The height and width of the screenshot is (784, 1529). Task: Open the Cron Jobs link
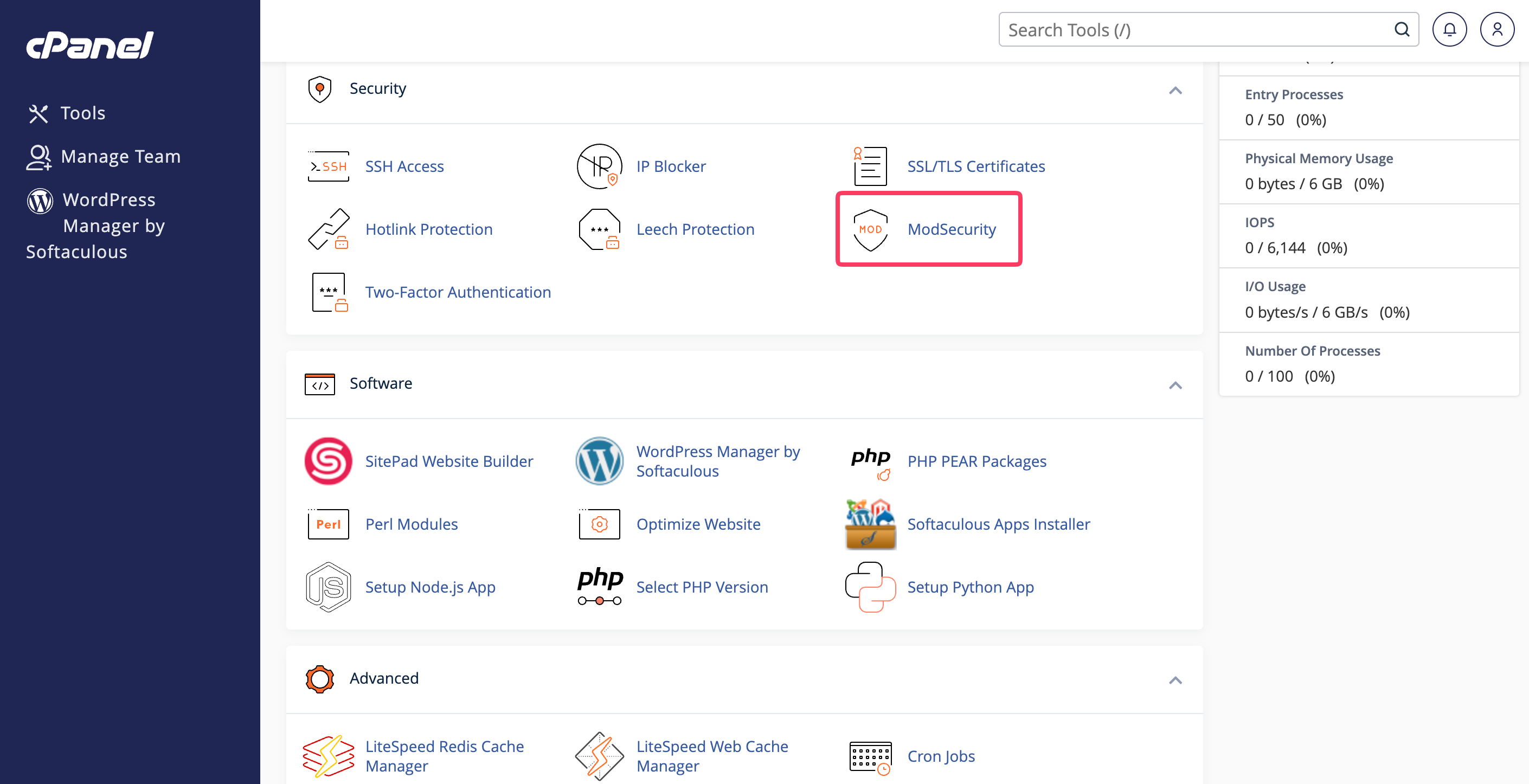click(x=941, y=756)
